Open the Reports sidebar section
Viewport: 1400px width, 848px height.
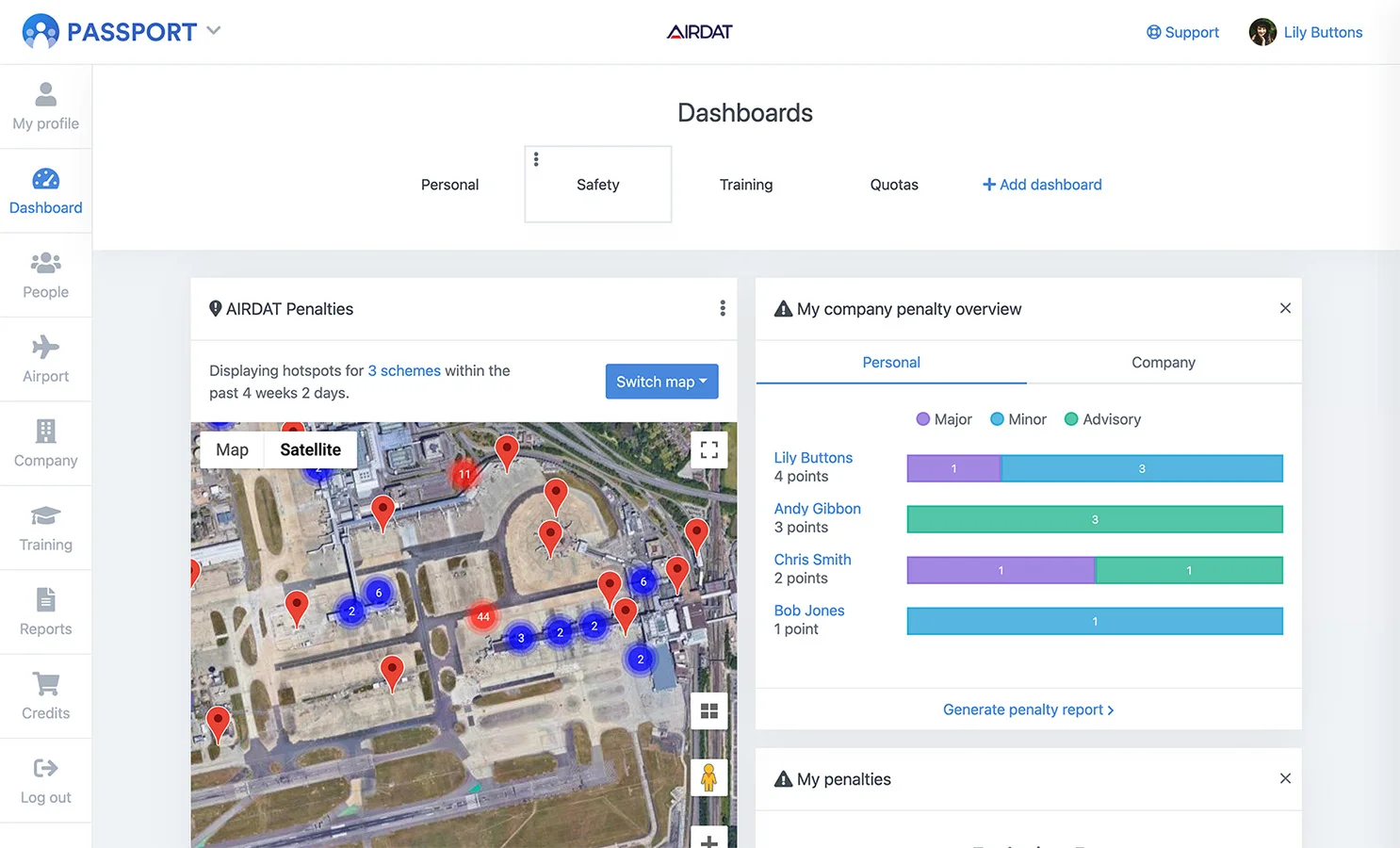tap(45, 612)
